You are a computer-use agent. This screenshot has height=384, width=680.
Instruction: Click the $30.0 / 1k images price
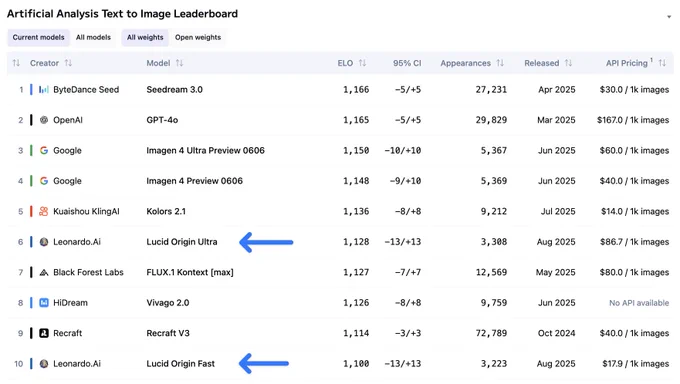[634, 90]
